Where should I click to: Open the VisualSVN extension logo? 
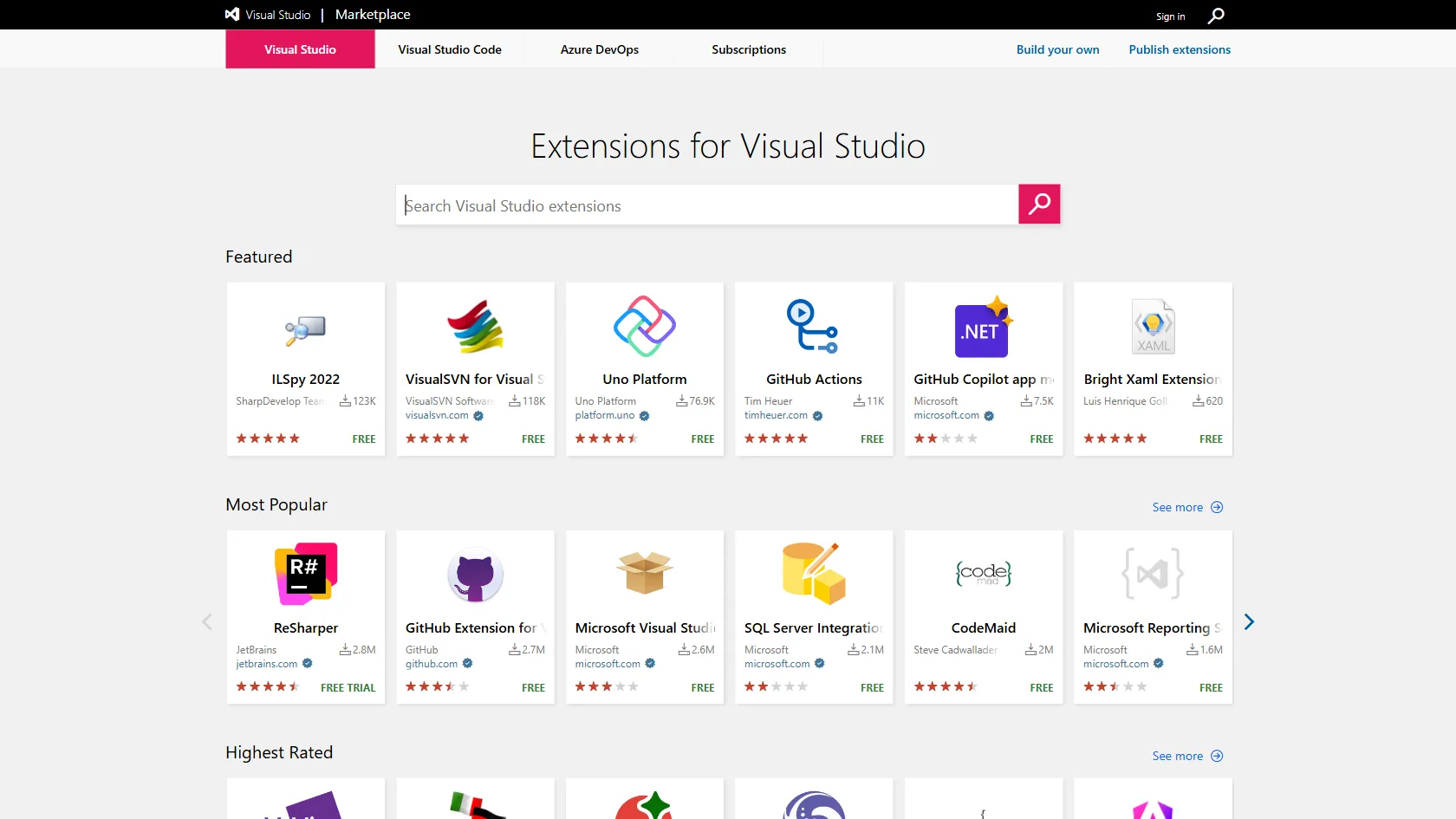click(x=475, y=327)
